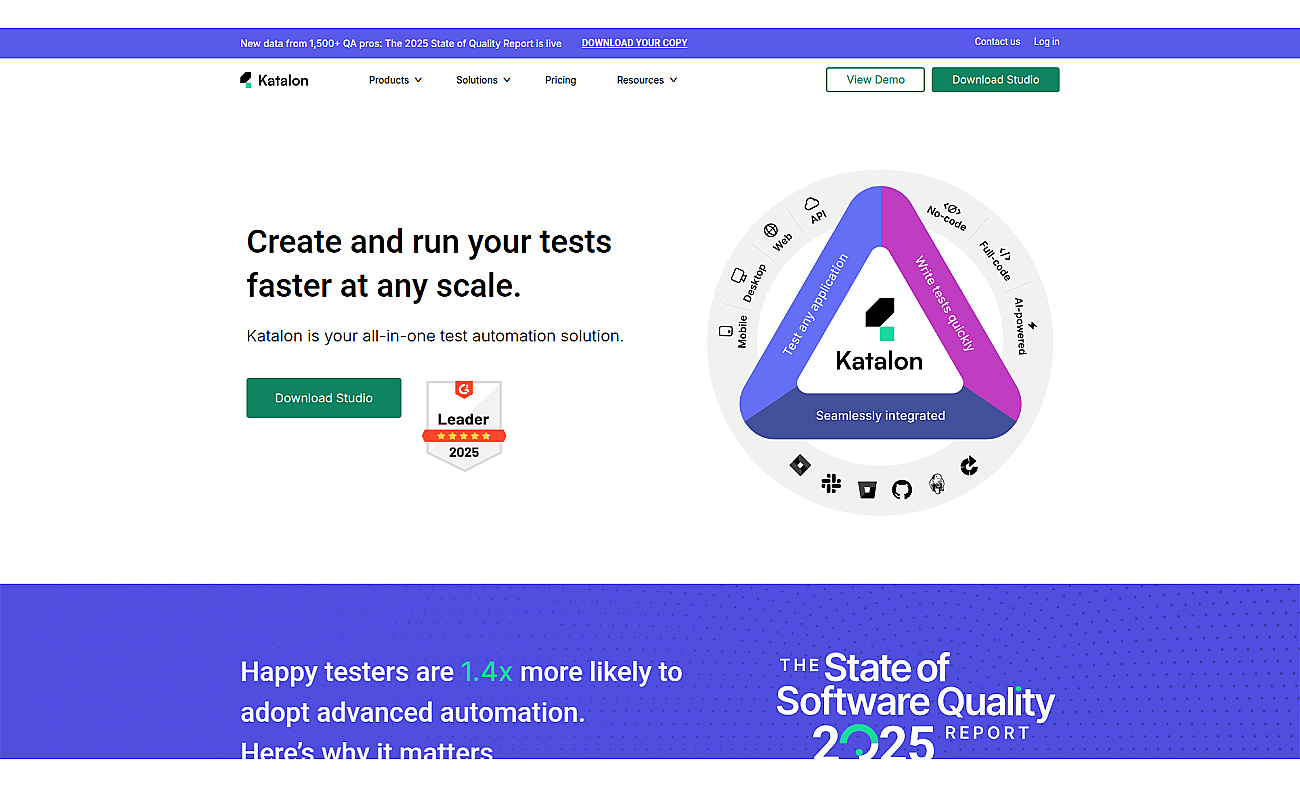Click the 'Test any application' triangle side
Image resolution: width=1300 pixels, height=788 pixels.
click(x=813, y=305)
